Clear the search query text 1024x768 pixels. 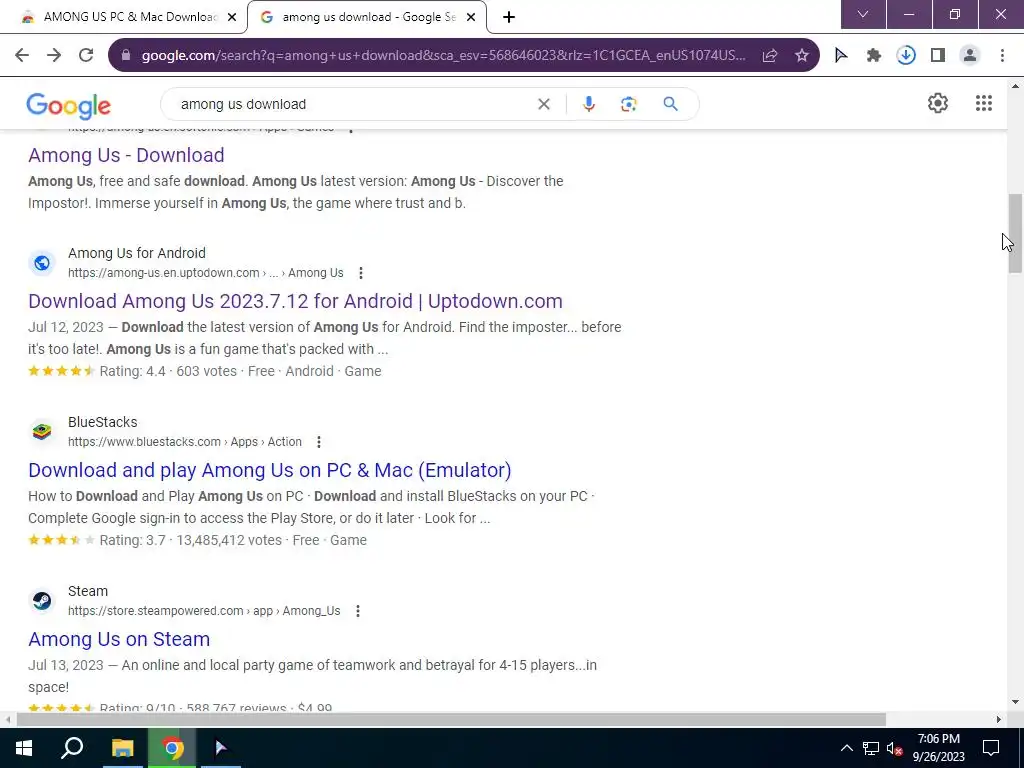pyautogui.click(x=544, y=104)
